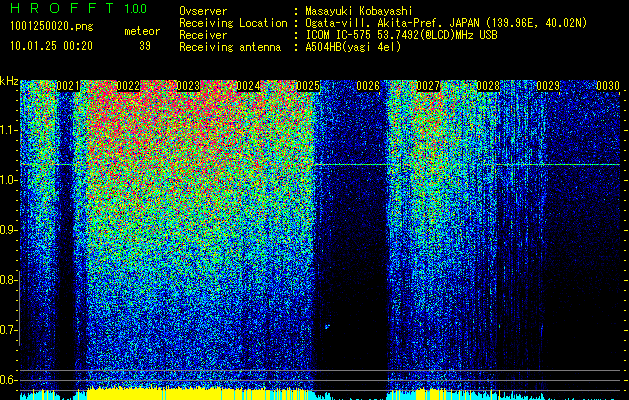
Task: Click the 0023 time marker label
Action: pos(188,86)
